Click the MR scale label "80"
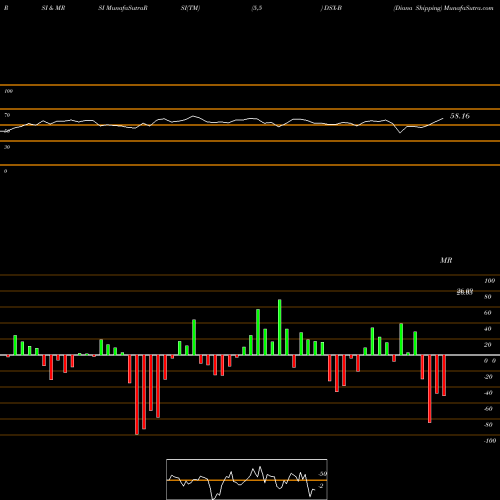Viewport: 500px width, 500px height. [488, 297]
